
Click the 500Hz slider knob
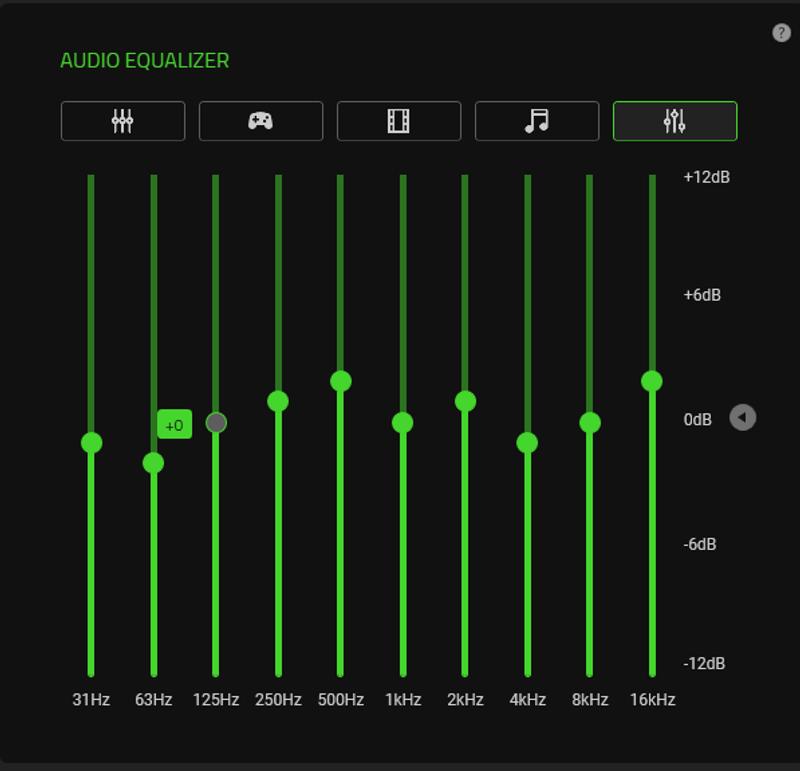(340, 381)
